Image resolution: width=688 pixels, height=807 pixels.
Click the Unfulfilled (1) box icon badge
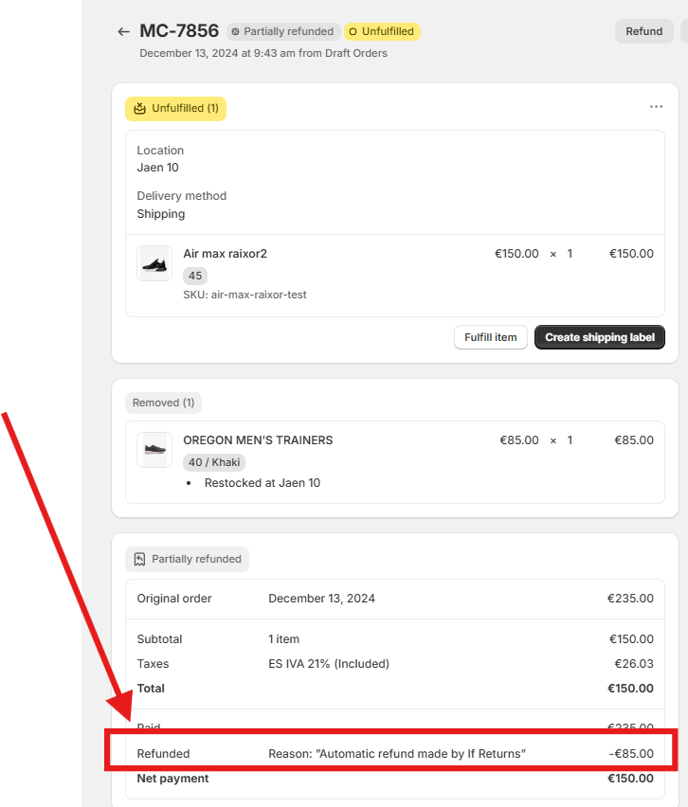pyautogui.click(x=139, y=109)
